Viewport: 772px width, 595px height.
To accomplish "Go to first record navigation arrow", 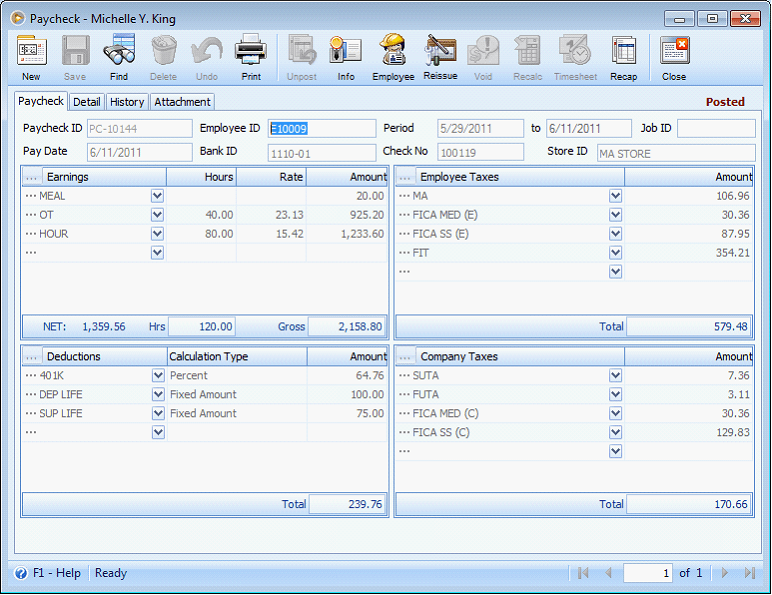I will 583,573.
